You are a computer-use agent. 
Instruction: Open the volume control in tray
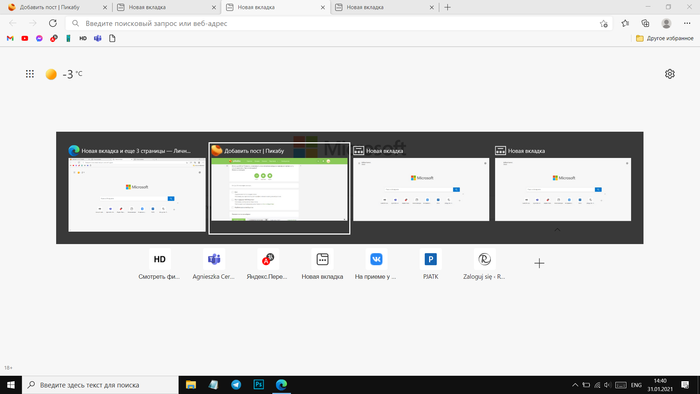(x=607, y=385)
